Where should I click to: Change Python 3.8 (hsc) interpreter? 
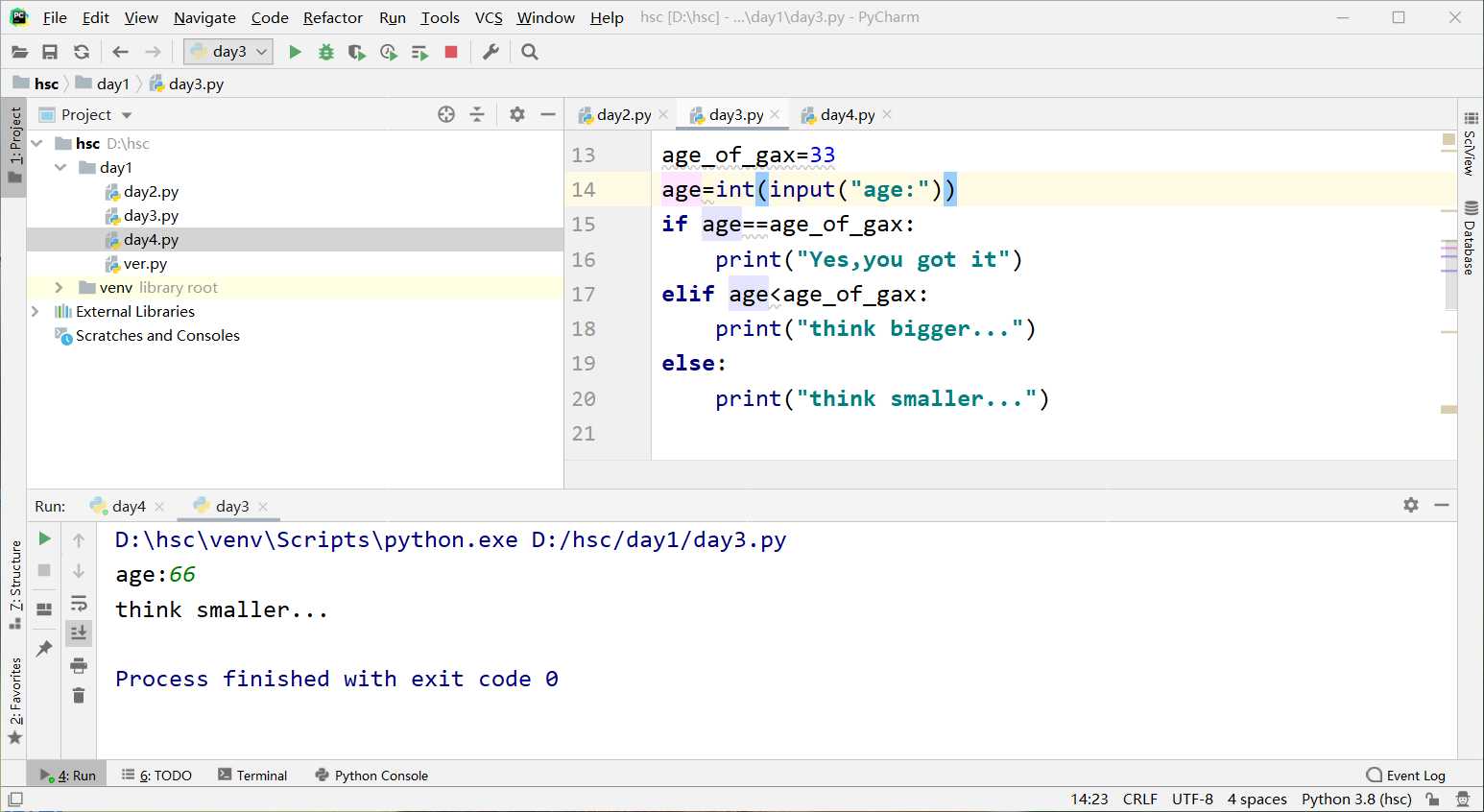pos(1356,799)
